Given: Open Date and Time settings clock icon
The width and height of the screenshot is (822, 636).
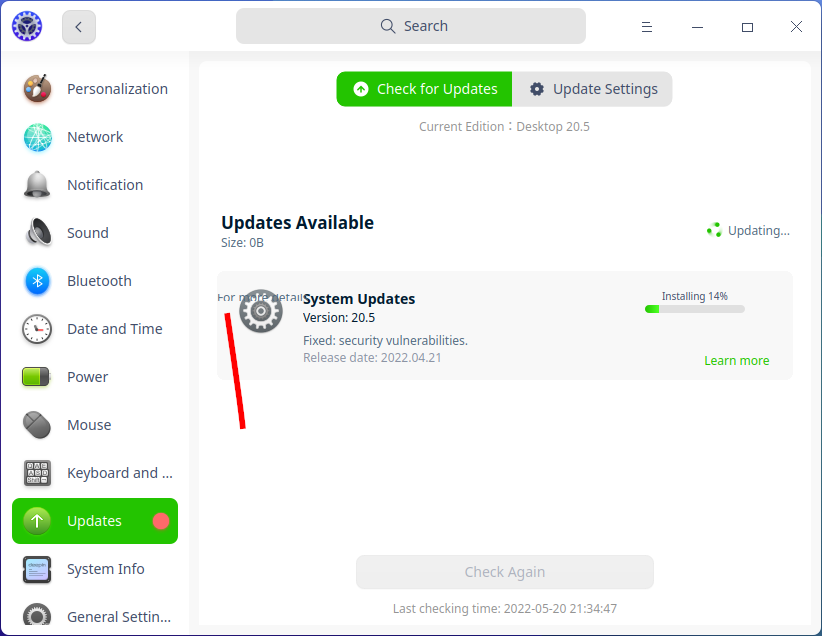Looking at the screenshot, I should click(36, 329).
